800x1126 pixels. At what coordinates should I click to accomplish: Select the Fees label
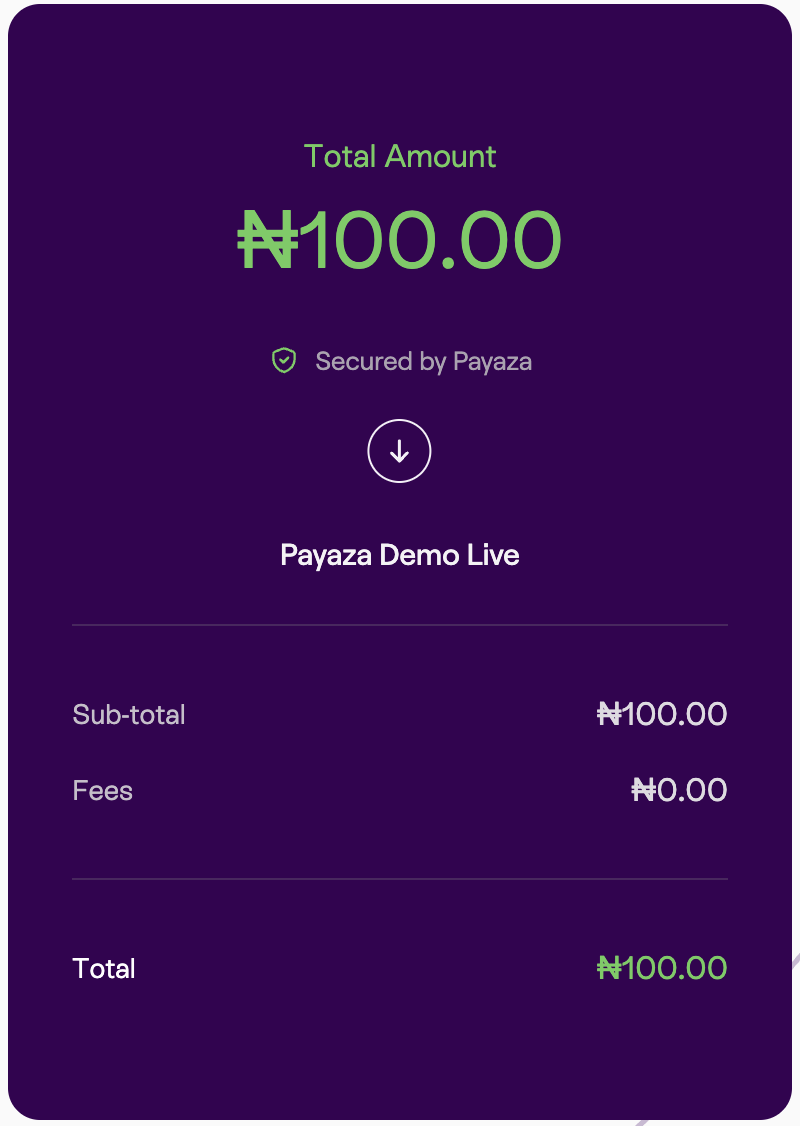103,791
